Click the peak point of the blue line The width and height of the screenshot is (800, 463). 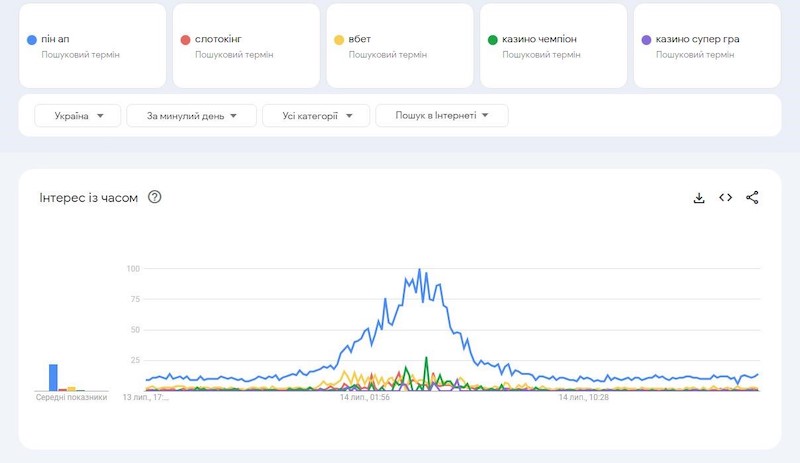point(419,269)
